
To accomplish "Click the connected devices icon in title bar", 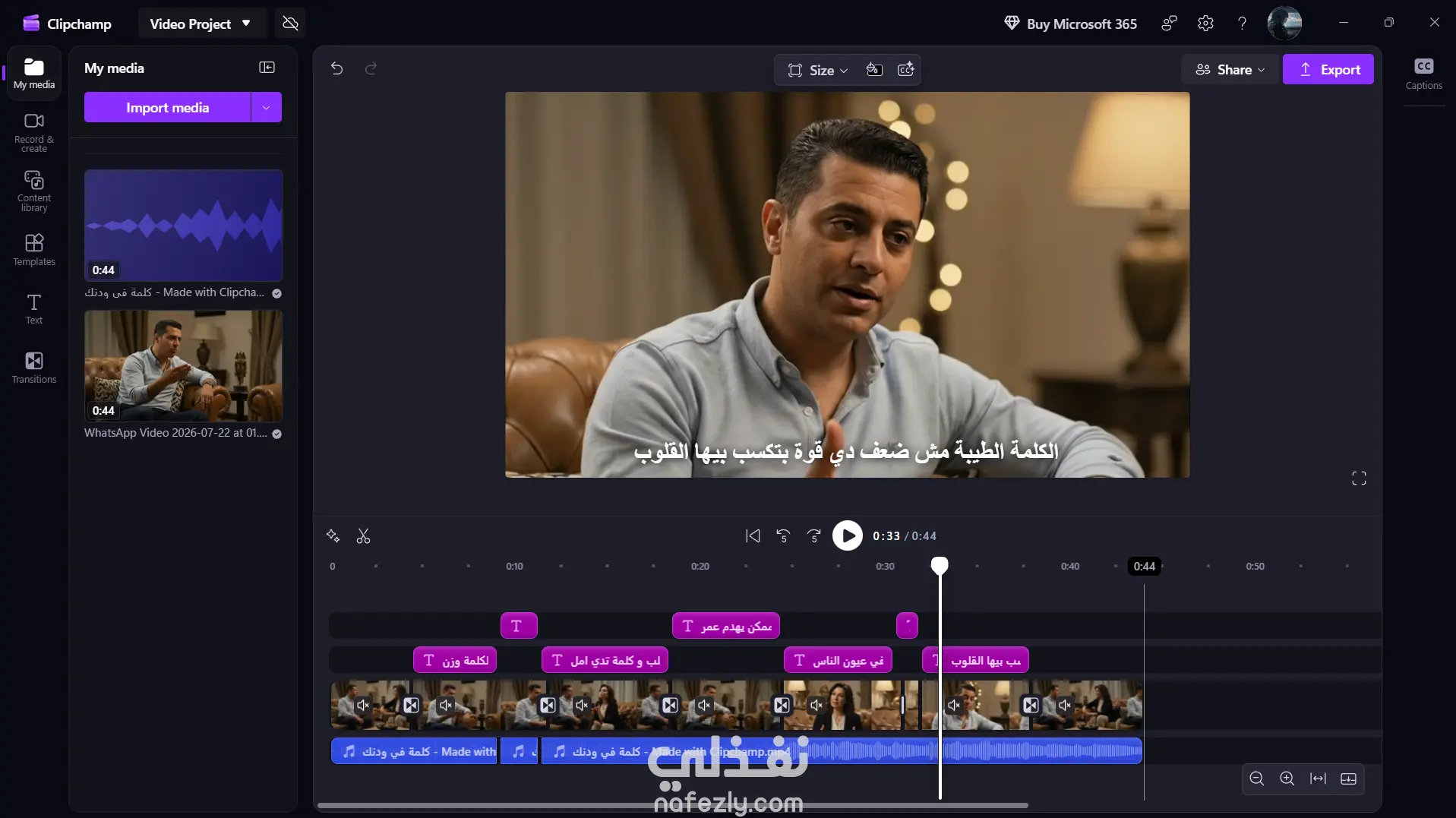I will pos(1169,24).
